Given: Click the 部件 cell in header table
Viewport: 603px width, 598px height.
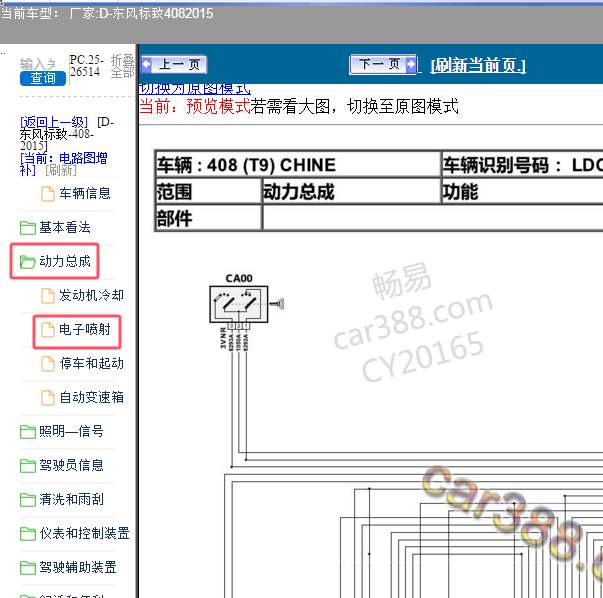Looking at the screenshot, I should pyautogui.click(x=208, y=218).
